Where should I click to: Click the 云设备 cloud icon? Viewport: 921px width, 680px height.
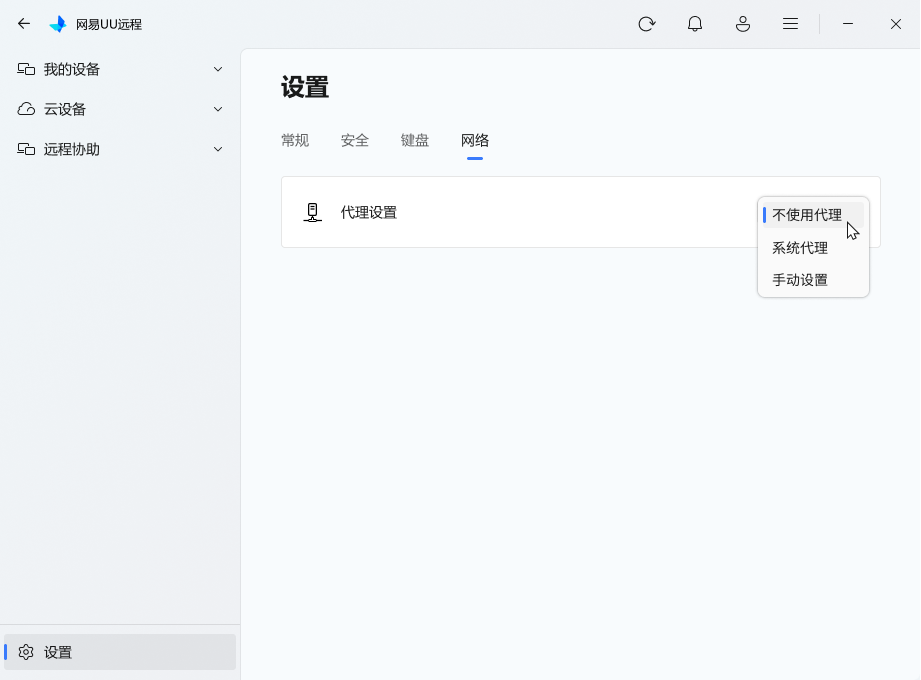pyautogui.click(x=26, y=109)
